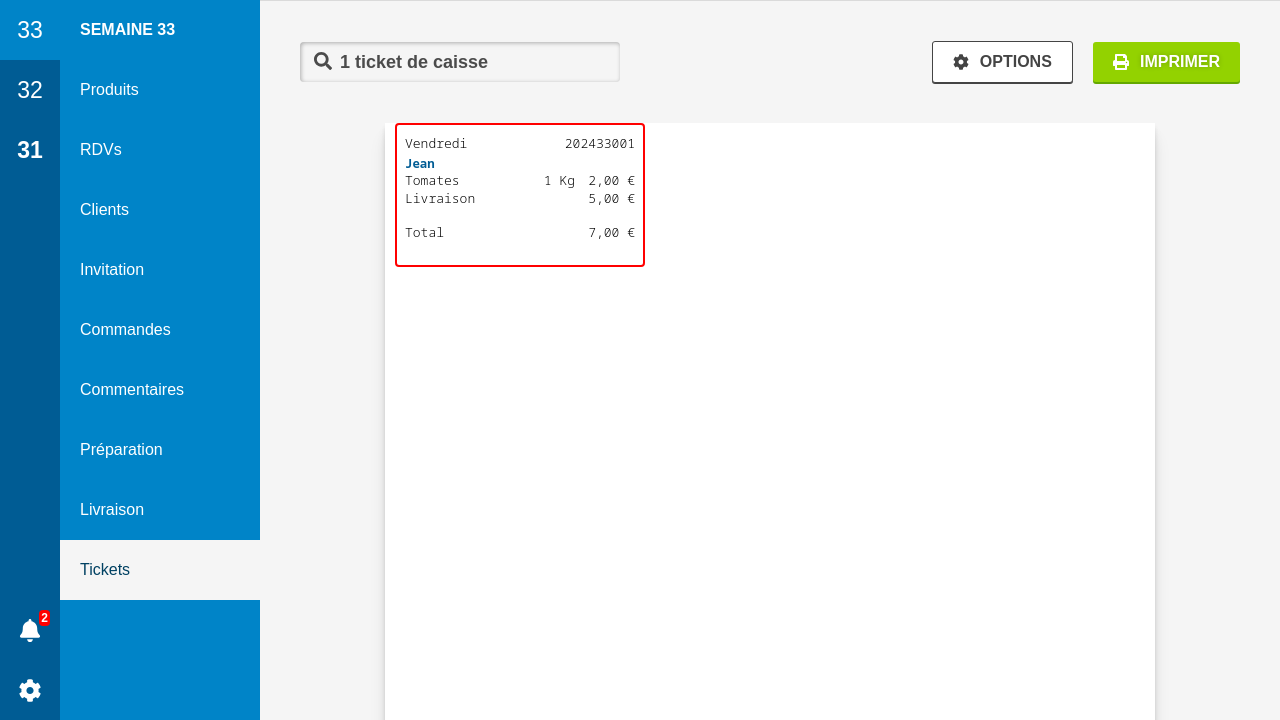Navigate to Commandes
The height and width of the screenshot is (720, 1280).
[125, 330]
